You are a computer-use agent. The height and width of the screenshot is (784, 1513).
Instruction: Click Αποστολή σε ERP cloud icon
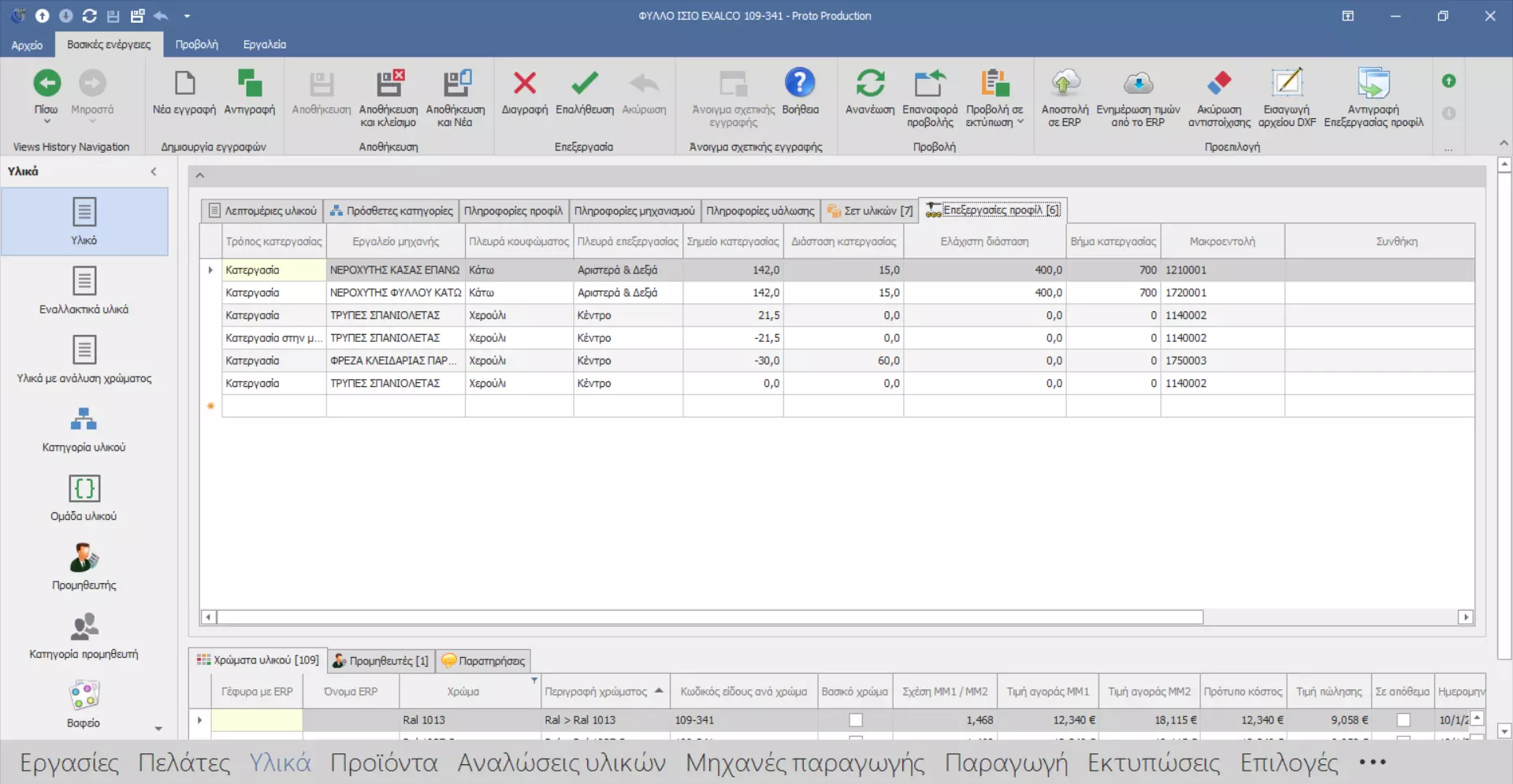(1065, 84)
